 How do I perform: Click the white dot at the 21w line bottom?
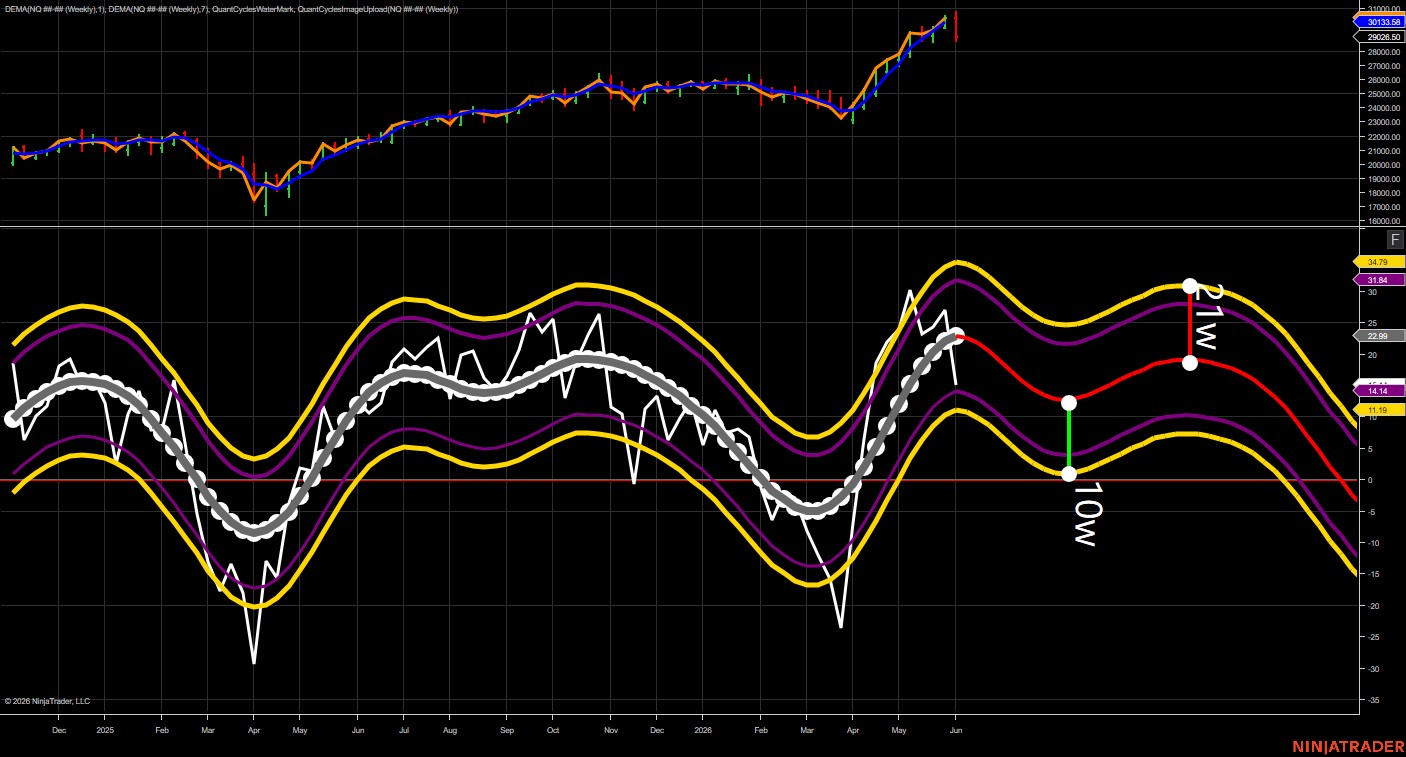(x=1190, y=362)
